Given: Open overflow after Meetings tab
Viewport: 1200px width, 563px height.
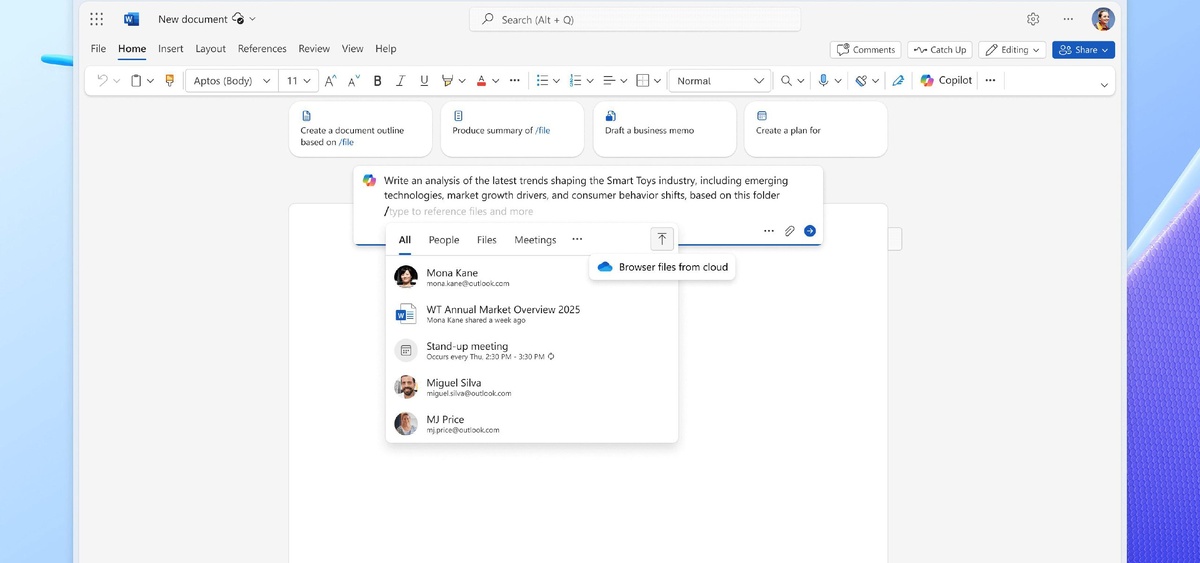Looking at the screenshot, I should [x=577, y=239].
